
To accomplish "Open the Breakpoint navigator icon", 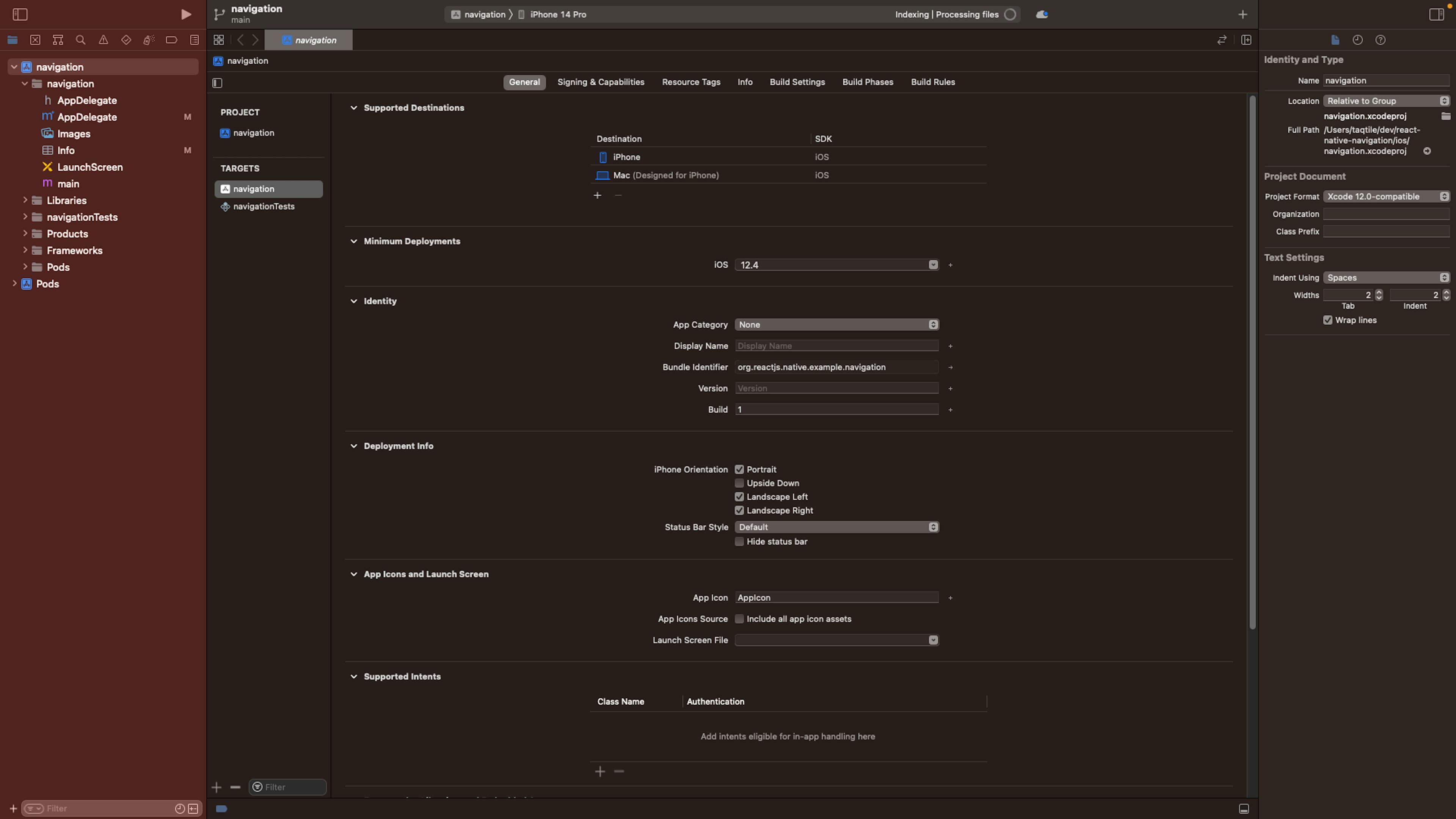I will pos(171,39).
